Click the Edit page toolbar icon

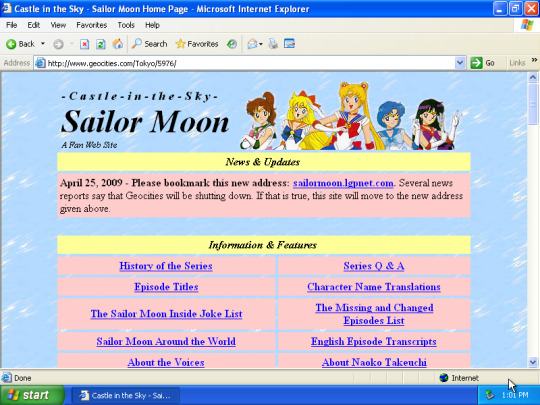coord(289,44)
